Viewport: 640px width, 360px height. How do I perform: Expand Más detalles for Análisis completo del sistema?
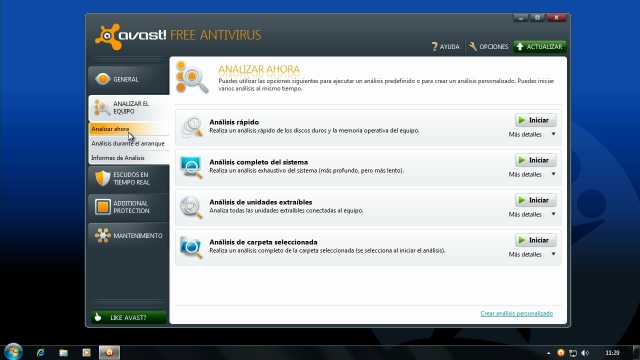[x=532, y=174]
